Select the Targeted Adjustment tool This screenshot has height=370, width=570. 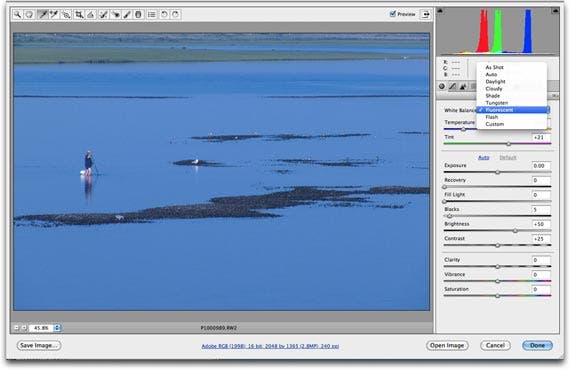[x=66, y=15]
